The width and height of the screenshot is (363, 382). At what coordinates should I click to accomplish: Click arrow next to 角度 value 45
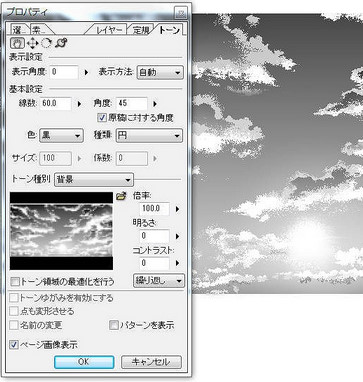click(155, 104)
